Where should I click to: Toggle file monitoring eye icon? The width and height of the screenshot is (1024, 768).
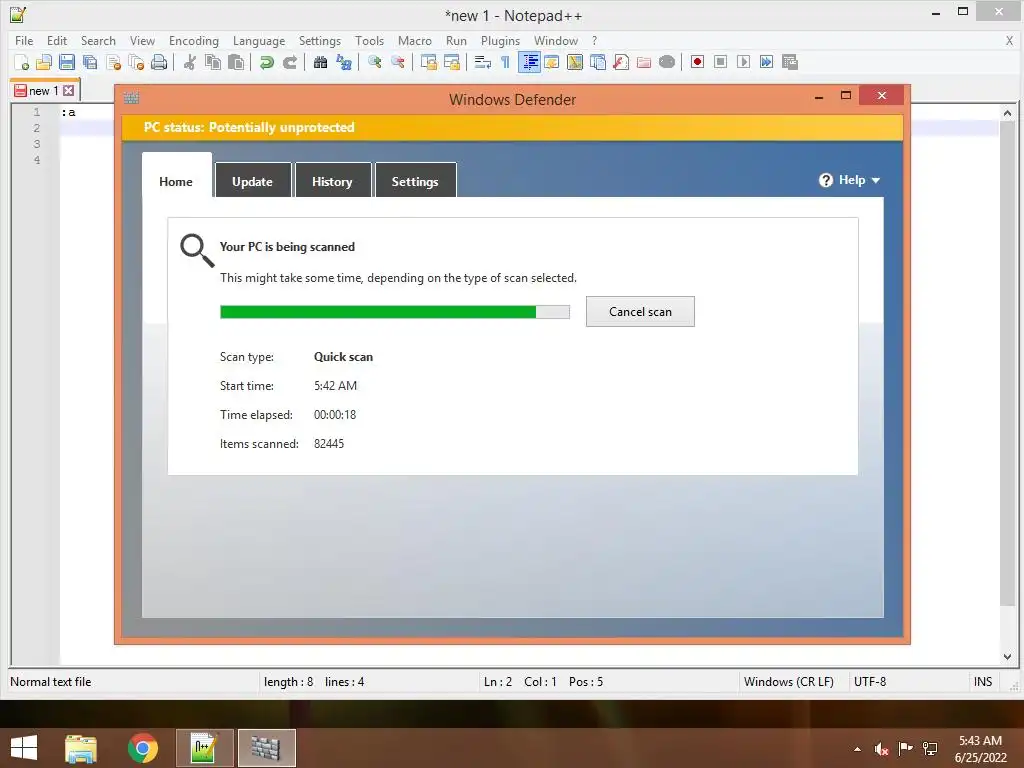click(x=667, y=62)
